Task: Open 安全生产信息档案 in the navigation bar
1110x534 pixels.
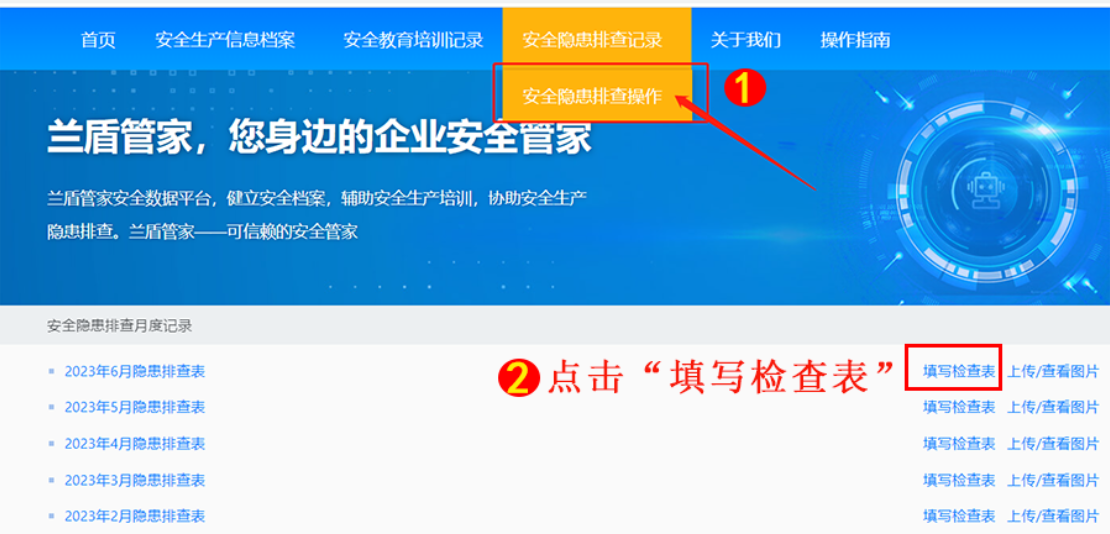Action: click(225, 40)
